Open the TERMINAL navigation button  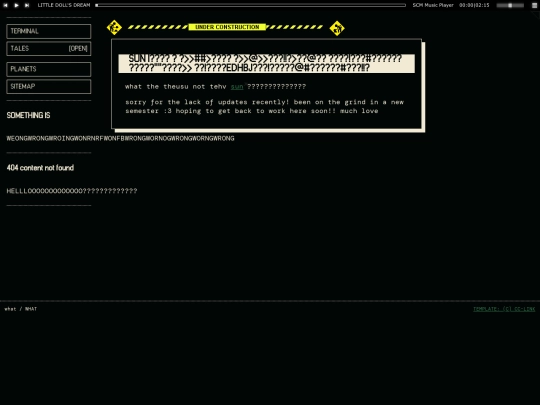tap(49, 31)
